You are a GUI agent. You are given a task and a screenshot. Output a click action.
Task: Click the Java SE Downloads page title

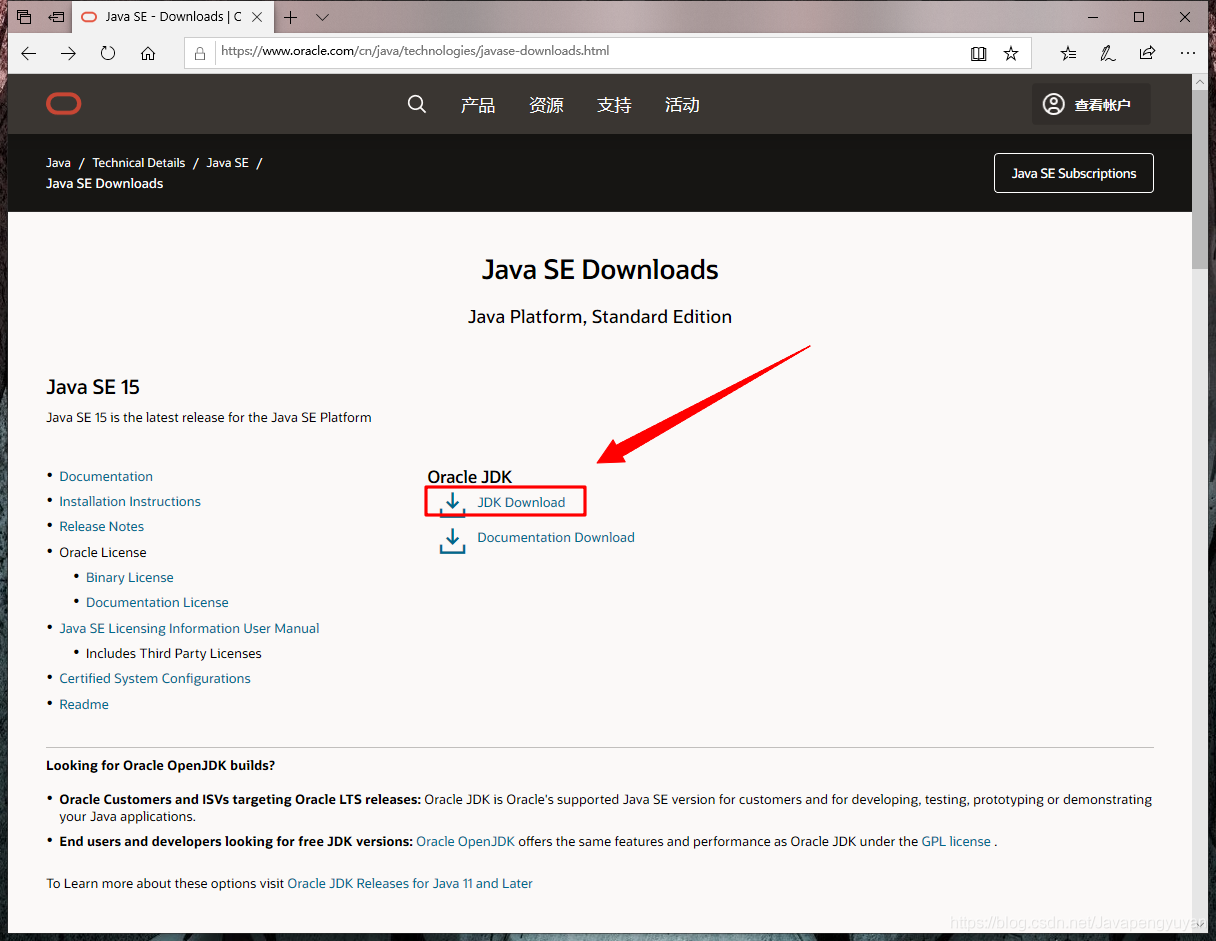600,270
